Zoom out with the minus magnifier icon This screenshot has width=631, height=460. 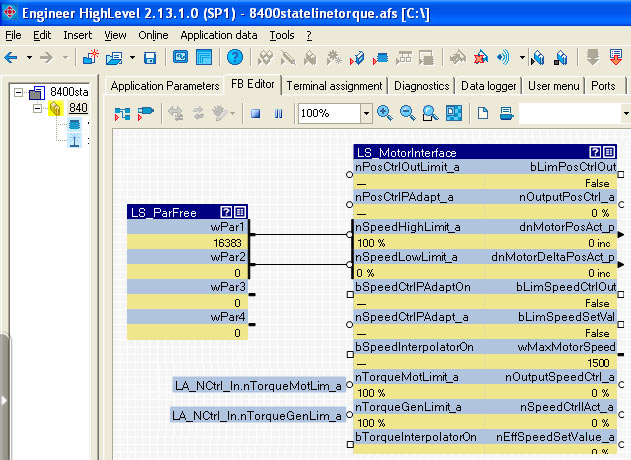[408, 113]
